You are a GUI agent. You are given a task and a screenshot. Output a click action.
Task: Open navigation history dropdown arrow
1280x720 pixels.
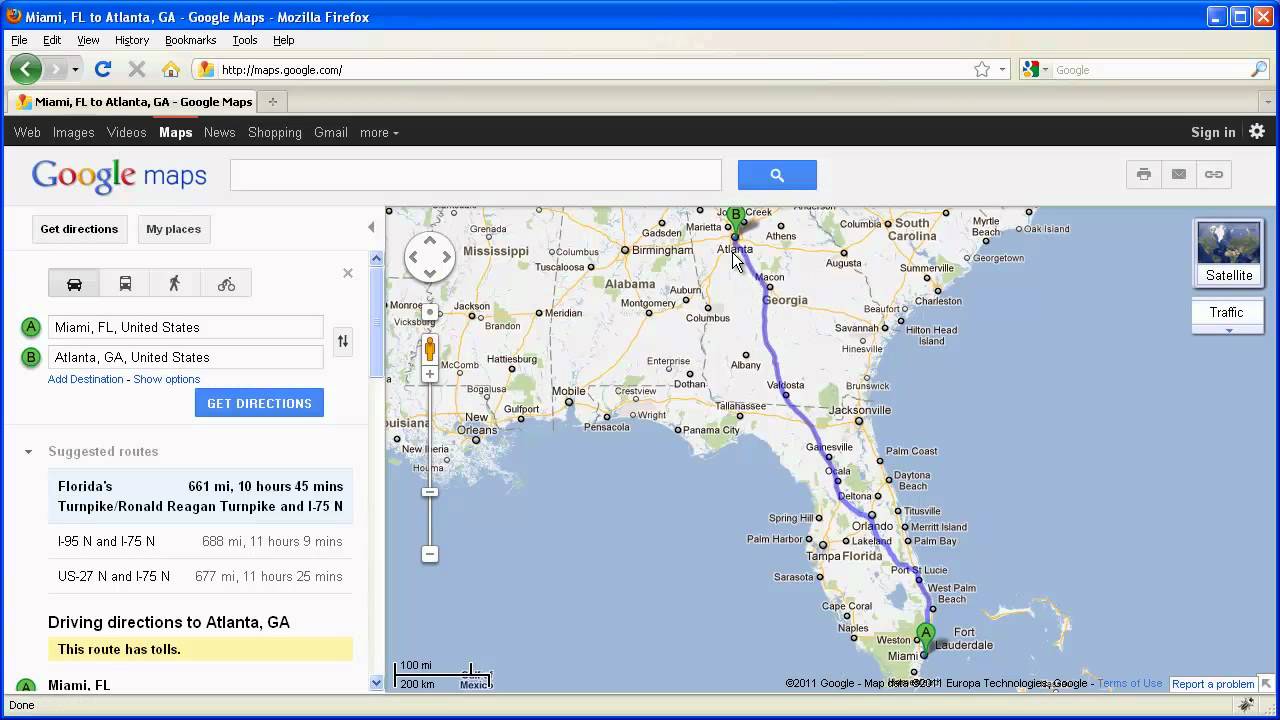(75, 69)
